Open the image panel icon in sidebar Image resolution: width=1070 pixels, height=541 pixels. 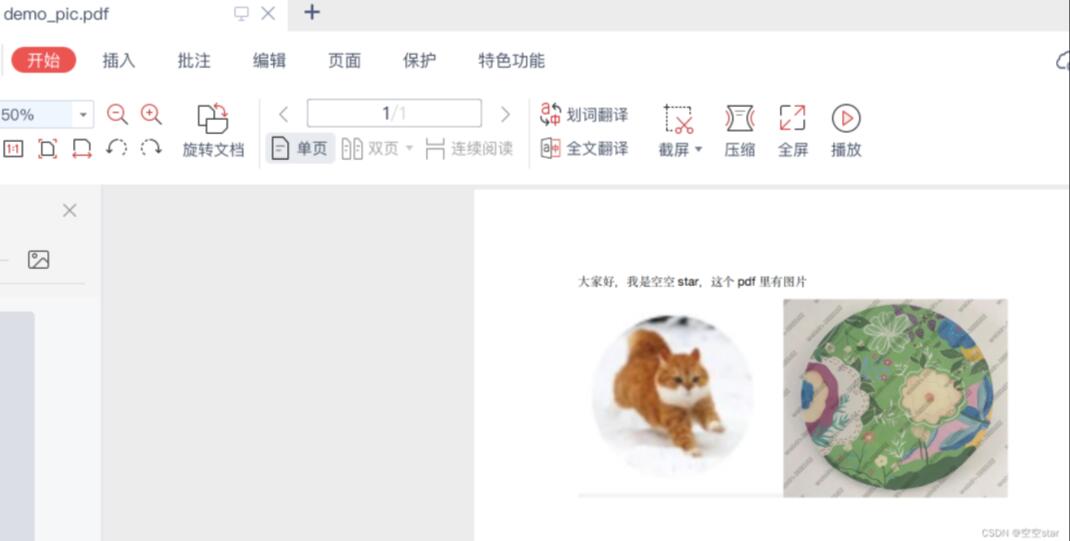(39, 259)
